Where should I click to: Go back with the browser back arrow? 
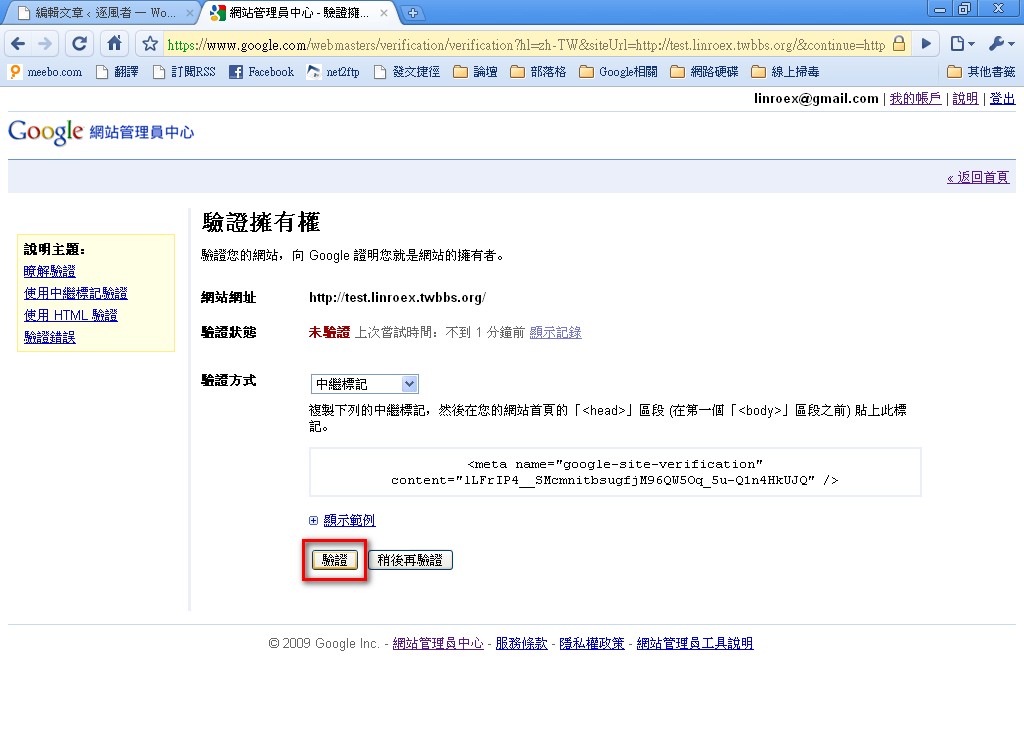coord(18,44)
